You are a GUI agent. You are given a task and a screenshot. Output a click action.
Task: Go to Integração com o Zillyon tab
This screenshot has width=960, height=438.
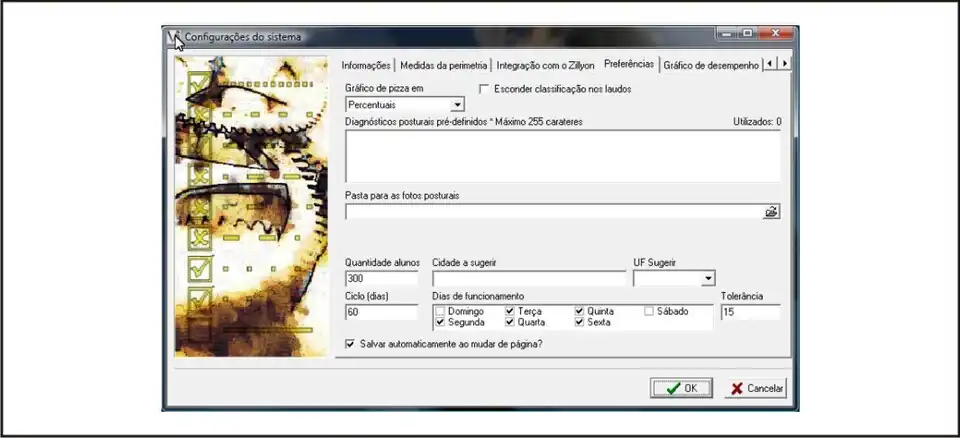(x=546, y=65)
